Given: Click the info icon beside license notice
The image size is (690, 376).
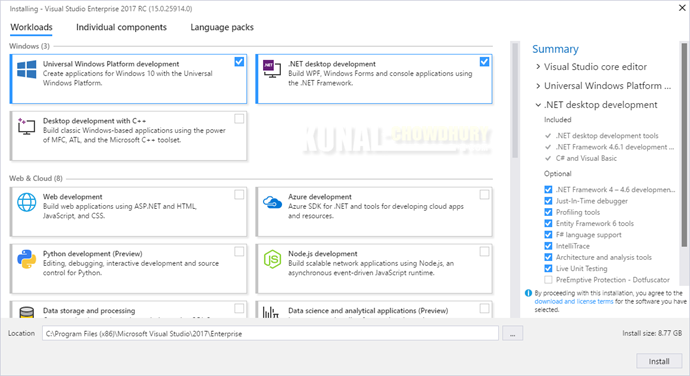Looking at the screenshot, I should pyautogui.click(x=528, y=293).
